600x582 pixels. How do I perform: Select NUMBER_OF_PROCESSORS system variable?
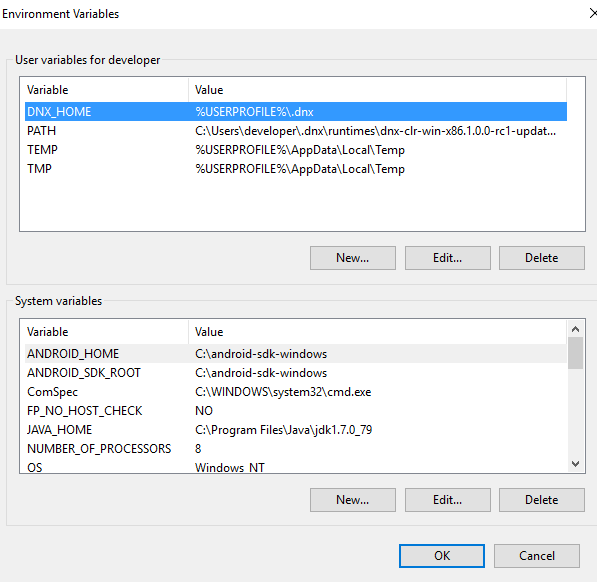99,449
